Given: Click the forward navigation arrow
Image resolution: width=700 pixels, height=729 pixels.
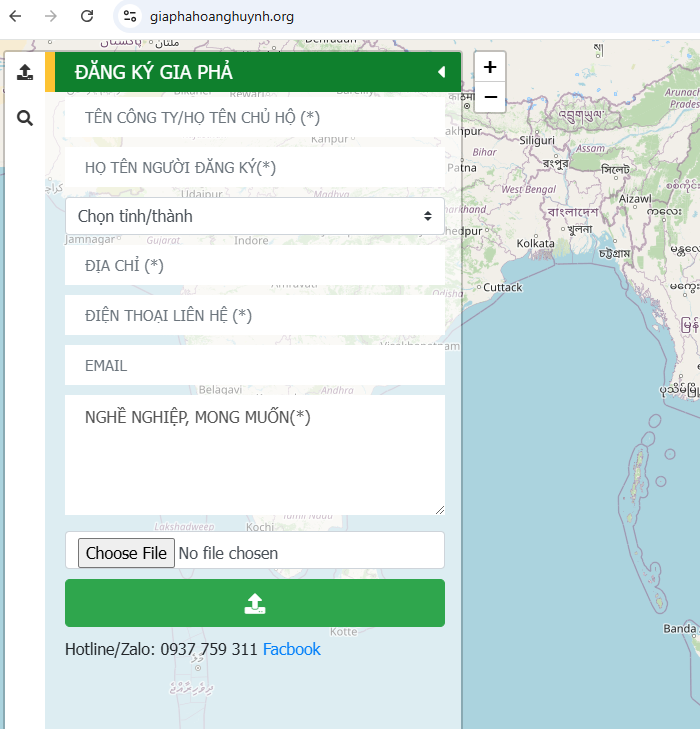Looking at the screenshot, I should (x=51, y=16).
